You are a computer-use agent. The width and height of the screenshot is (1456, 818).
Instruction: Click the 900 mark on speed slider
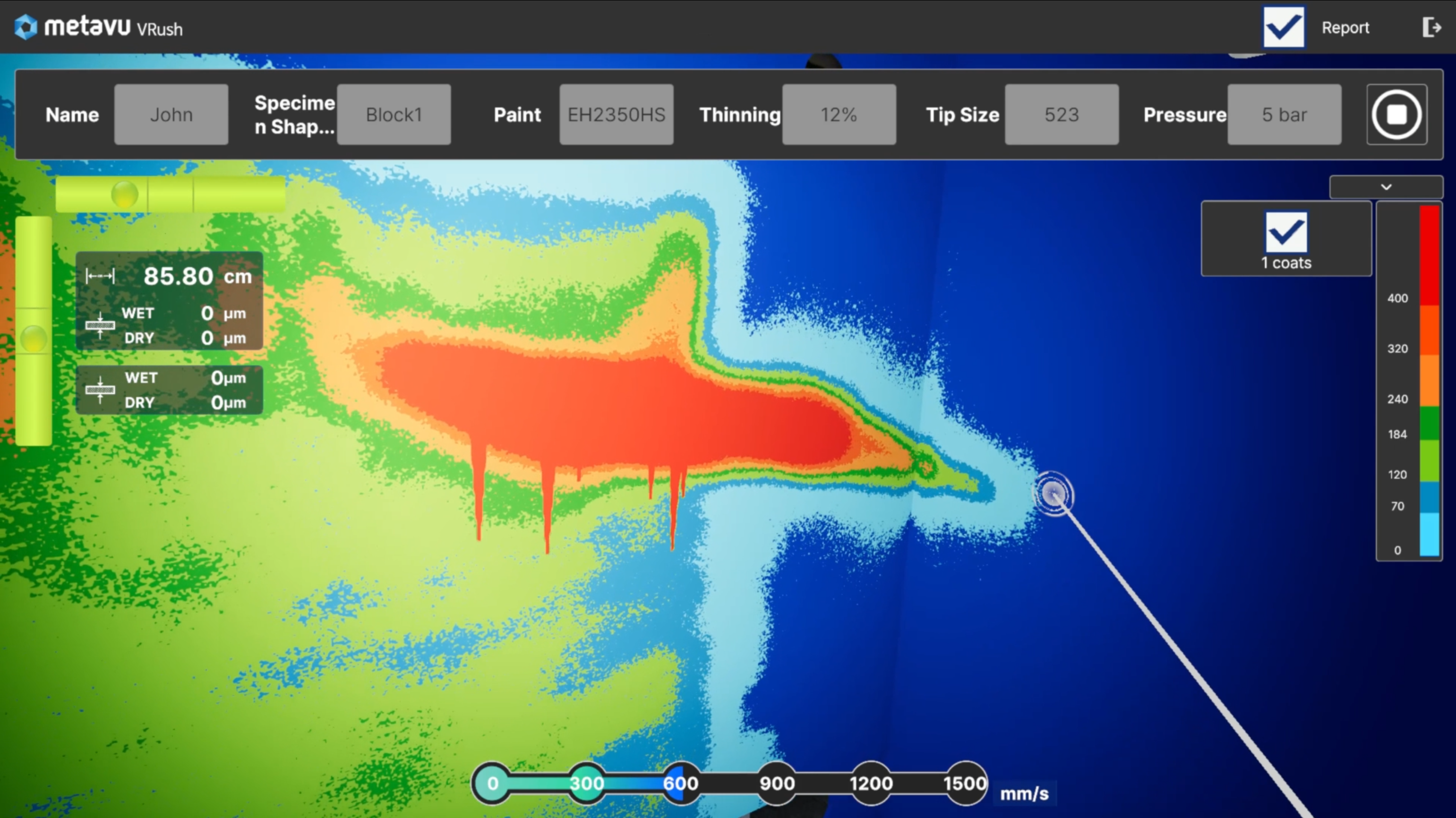777,783
